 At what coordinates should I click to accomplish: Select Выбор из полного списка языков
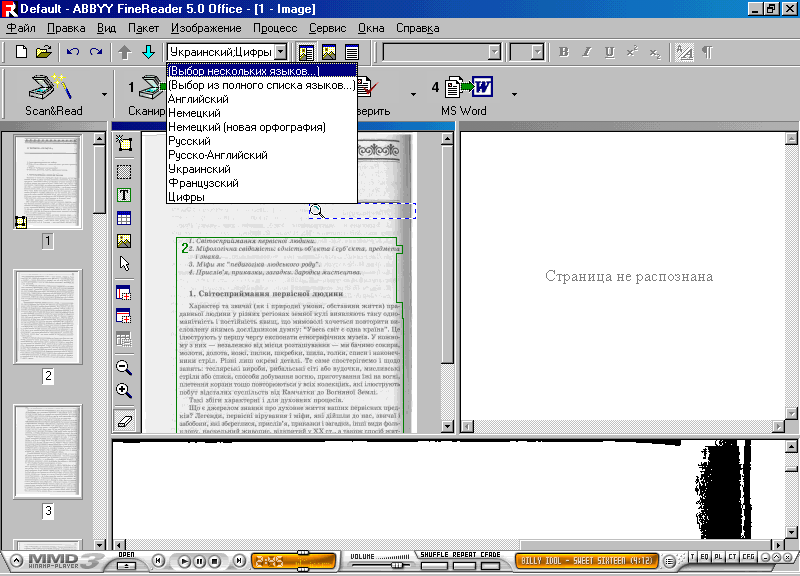[x=262, y=85]
